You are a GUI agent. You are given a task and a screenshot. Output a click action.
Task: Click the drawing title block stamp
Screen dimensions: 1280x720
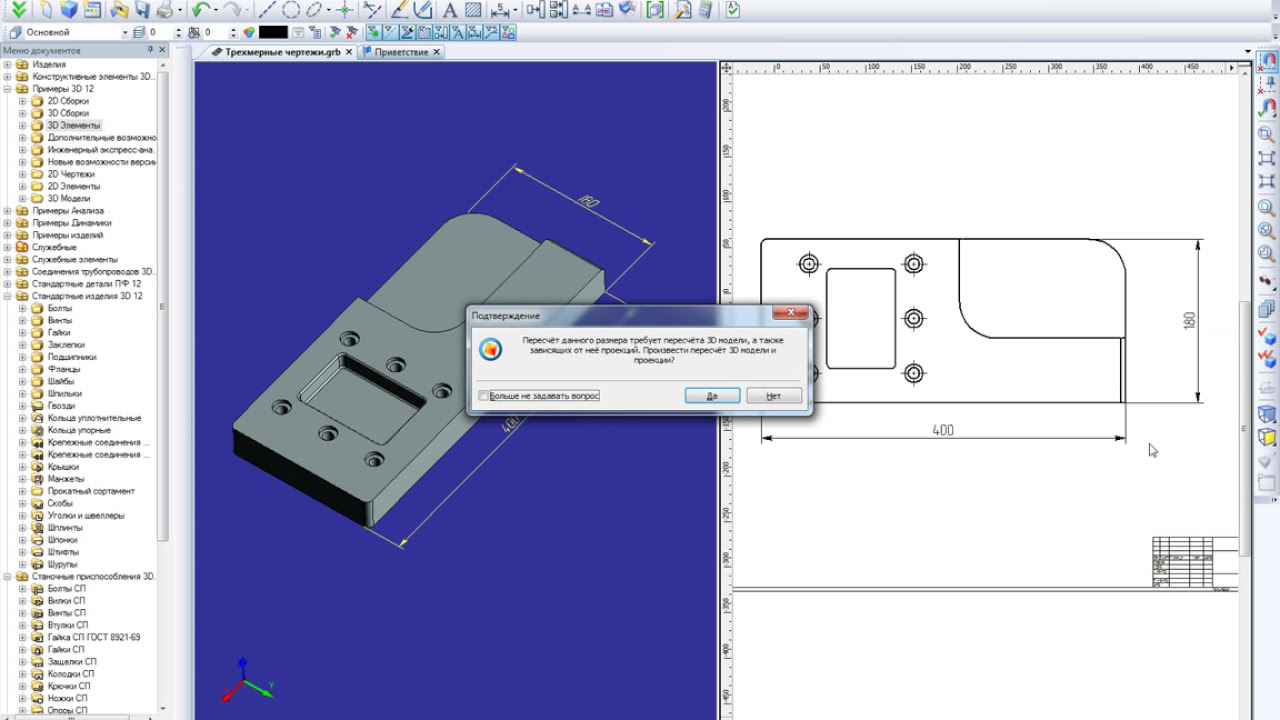[1195, 563]
